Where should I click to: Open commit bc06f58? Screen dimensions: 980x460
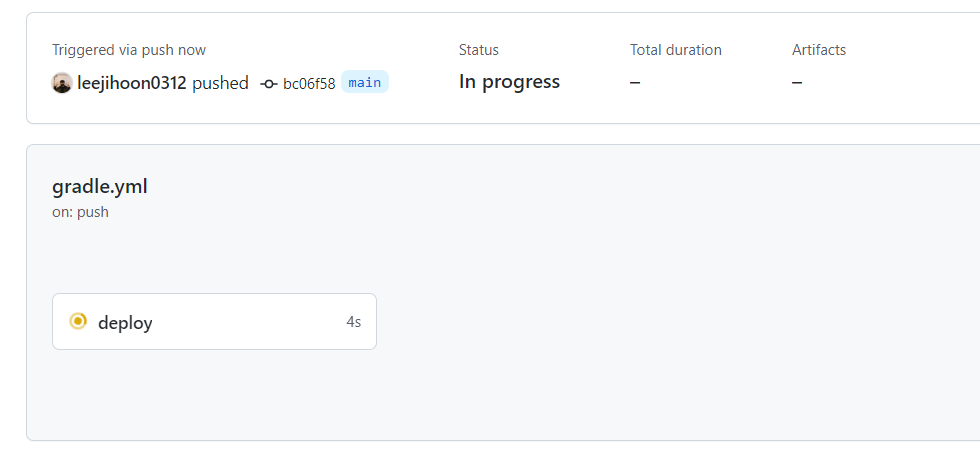[x=309, y=84]
